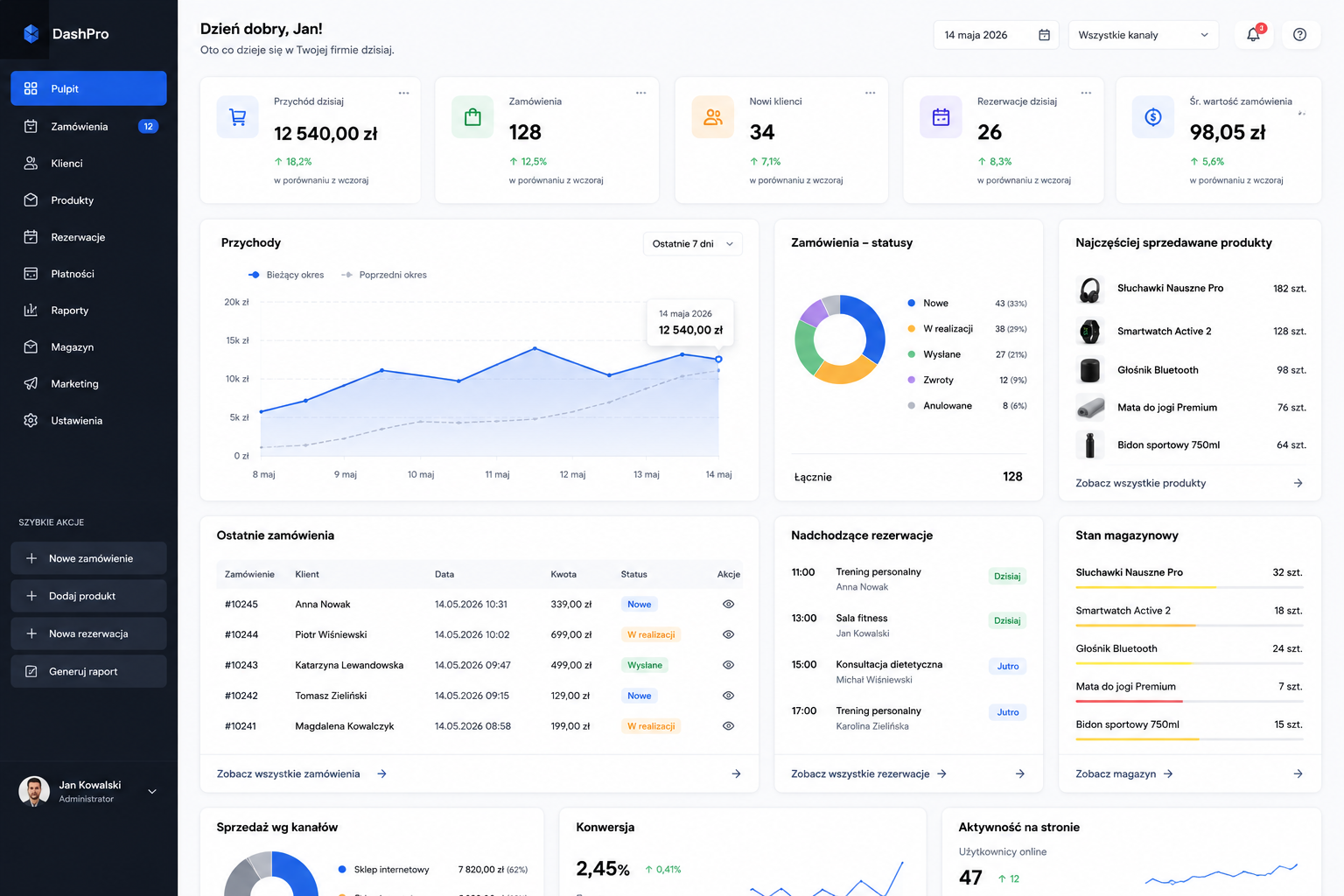The image size is (1344, 896).
Task: Click arrow at right of magazyn panel footer
Action: (x=1298, y=773)
